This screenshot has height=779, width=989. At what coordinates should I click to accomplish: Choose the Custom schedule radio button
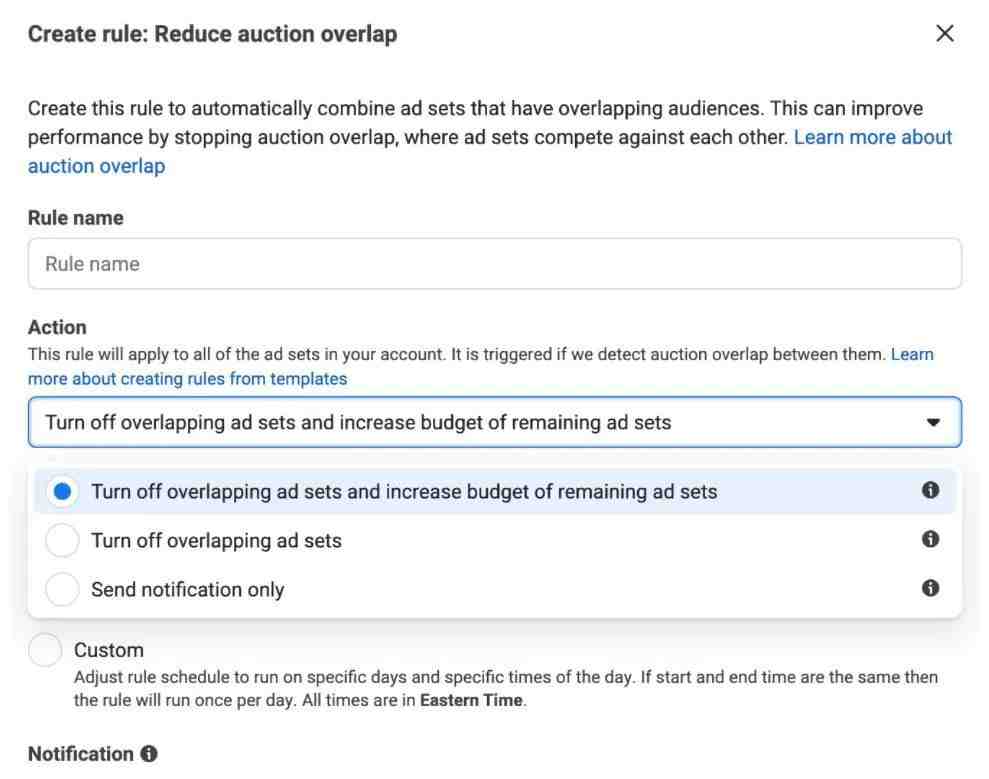tap(45, 650)
